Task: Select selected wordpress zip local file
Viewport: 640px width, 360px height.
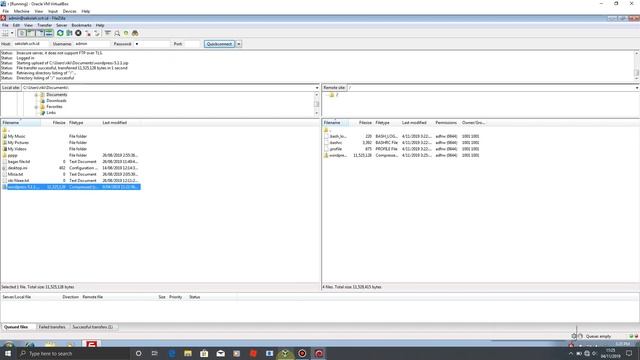Action: point(71,187)
